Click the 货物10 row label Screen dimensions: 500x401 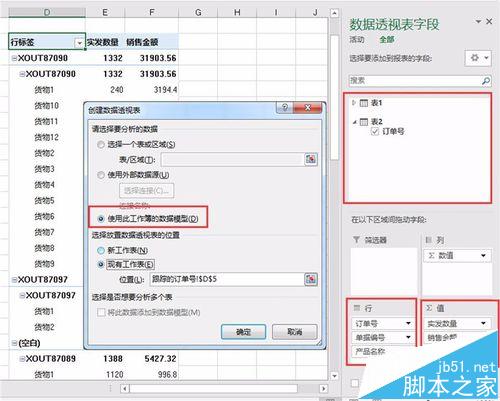click(x=47, y=106)
